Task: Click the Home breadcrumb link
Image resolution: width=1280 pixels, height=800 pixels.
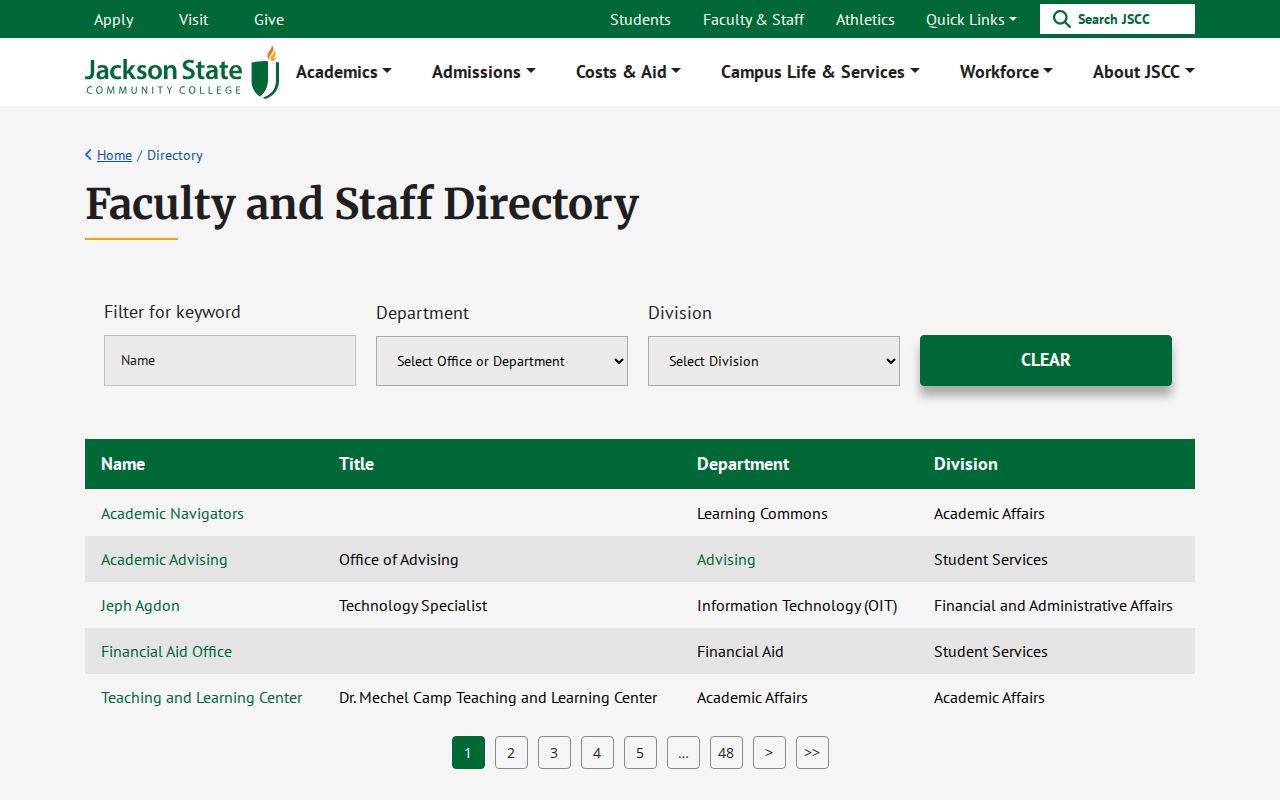Action: (114, 155)
